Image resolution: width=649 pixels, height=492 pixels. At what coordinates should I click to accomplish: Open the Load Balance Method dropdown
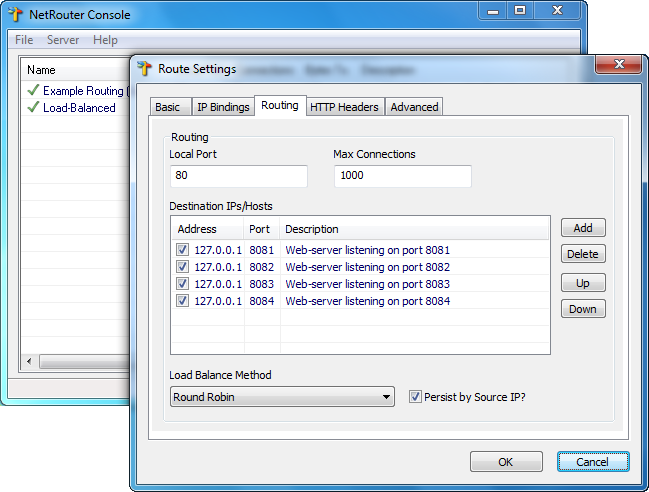282,397
